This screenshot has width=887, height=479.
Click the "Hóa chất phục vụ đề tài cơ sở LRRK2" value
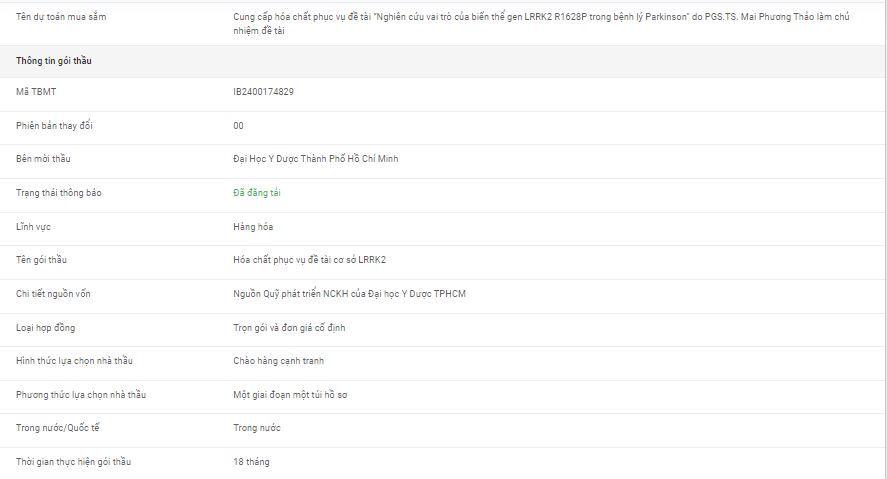309,260
